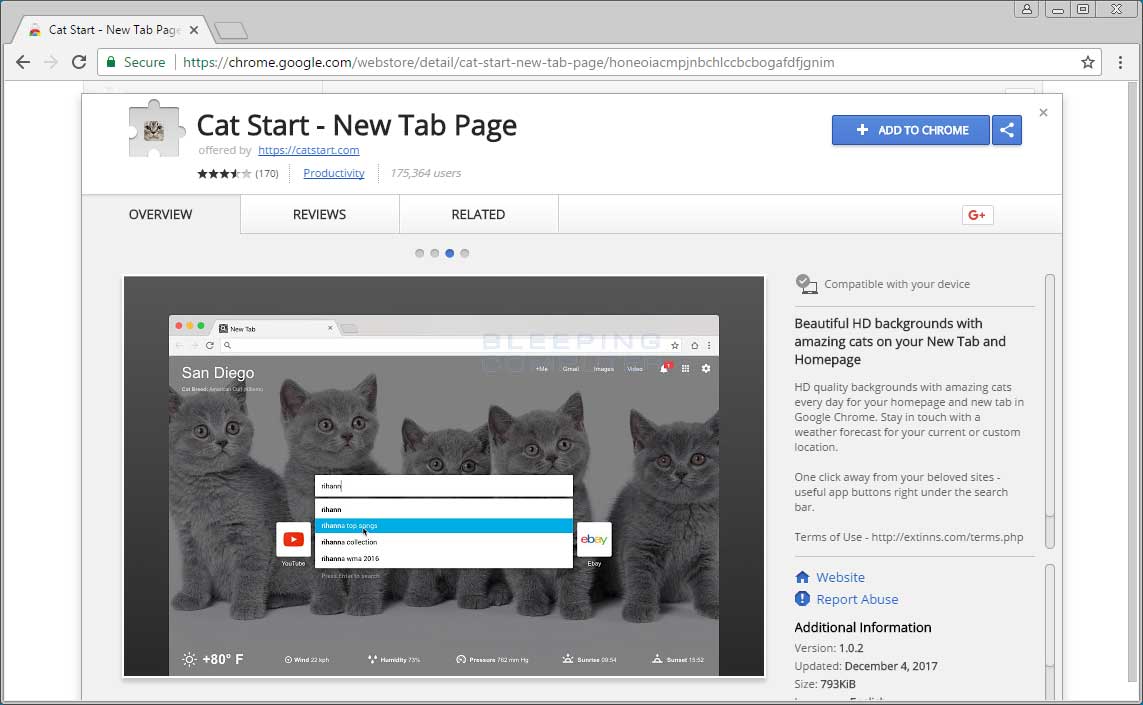Viewport: 1143px width, 705px height.
Task: Share the extension using the share icon
Action: pos(1007,130)
